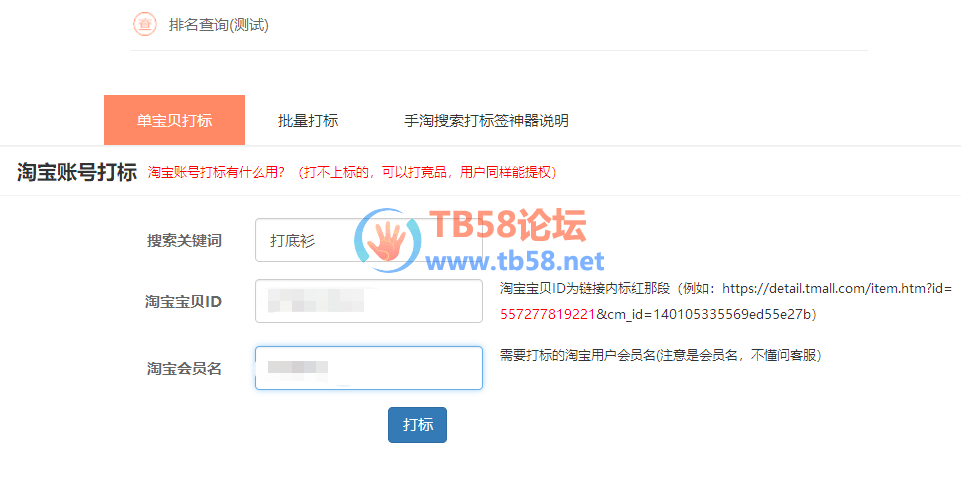Screen dimensions: 961x481
Task: Click the 淘宝账号打标 section heading
Action: 77,172
